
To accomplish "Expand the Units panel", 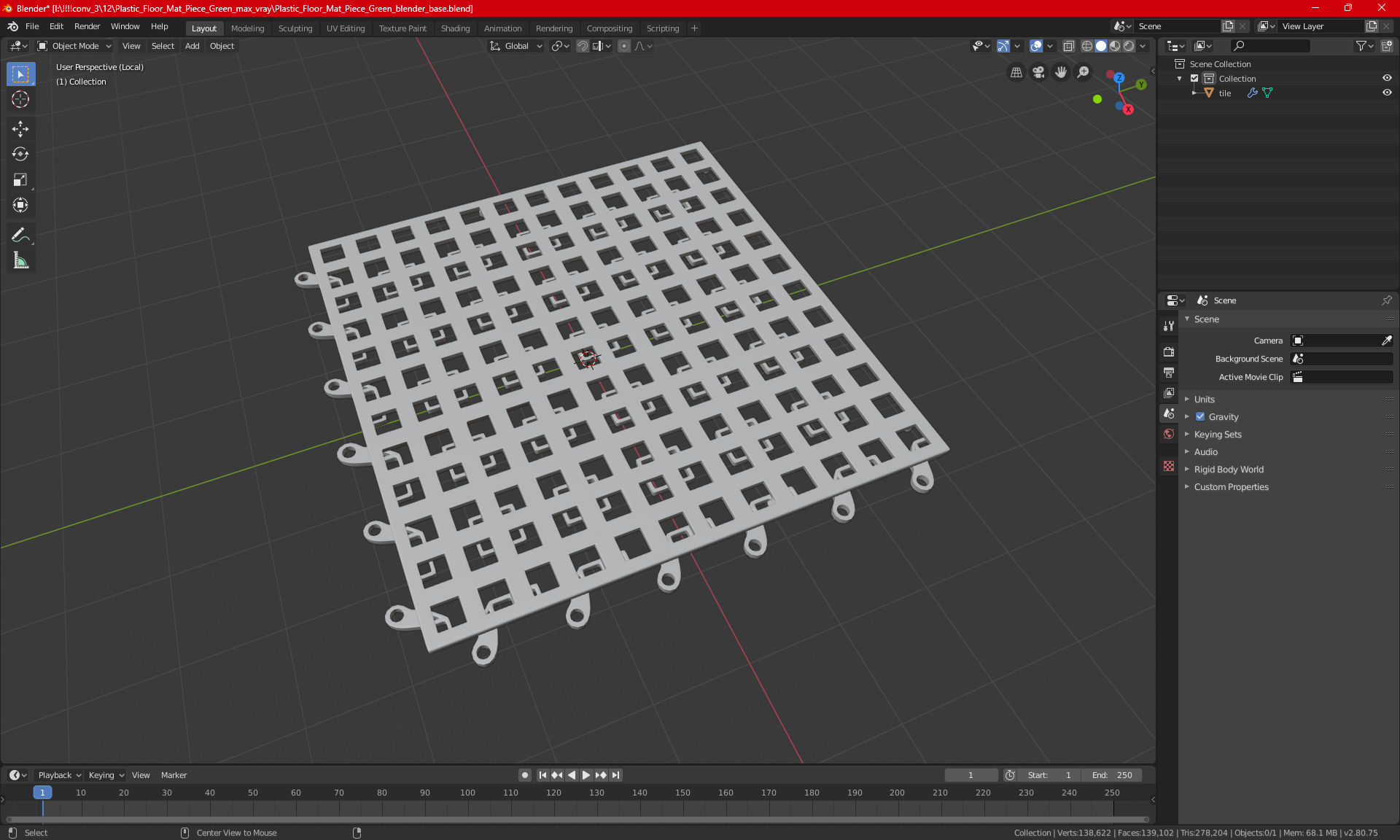I will (x=1204, y=400).
